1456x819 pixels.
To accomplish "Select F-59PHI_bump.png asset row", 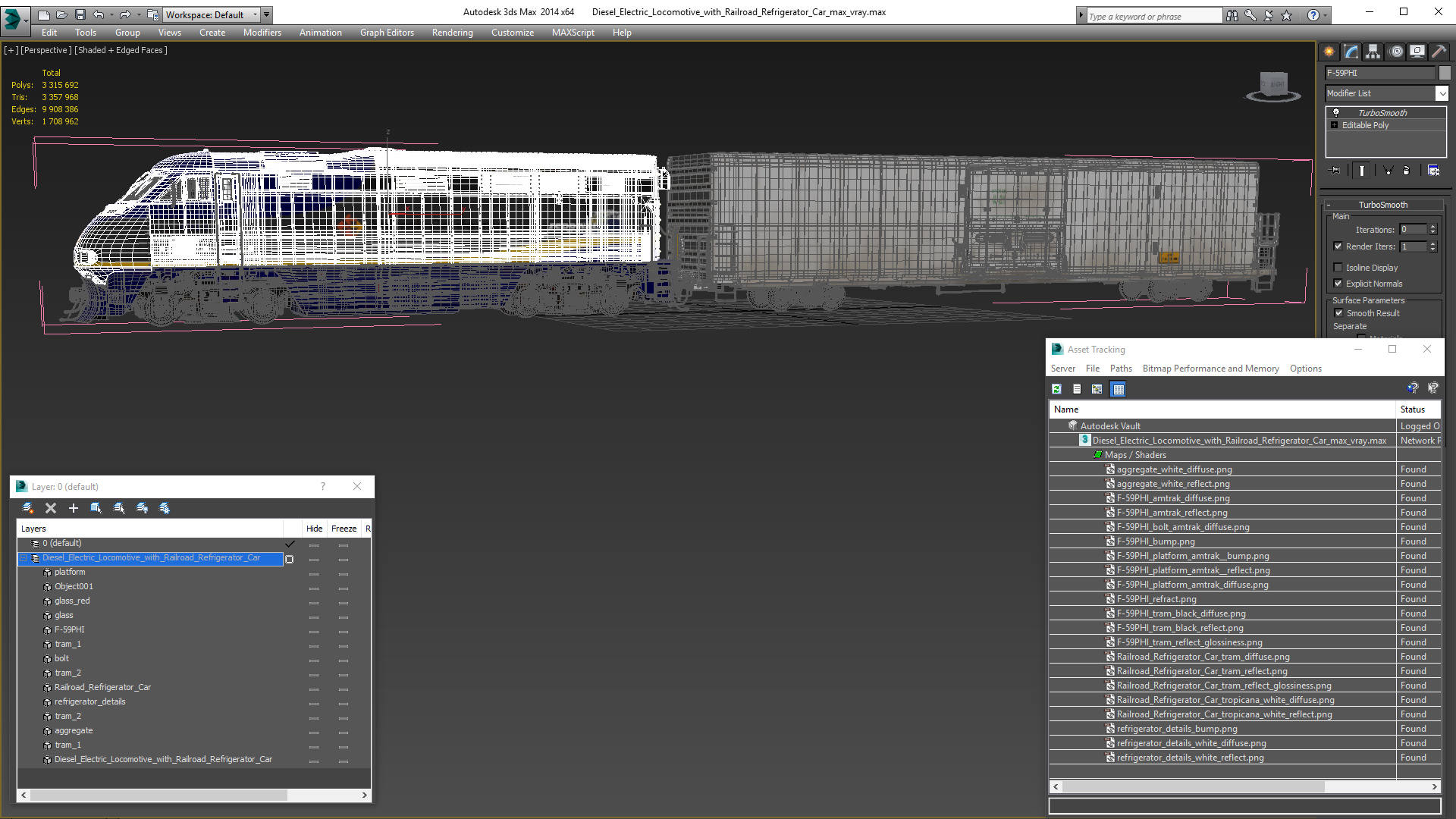I will pyautogui.click(x=1155, y=541).
